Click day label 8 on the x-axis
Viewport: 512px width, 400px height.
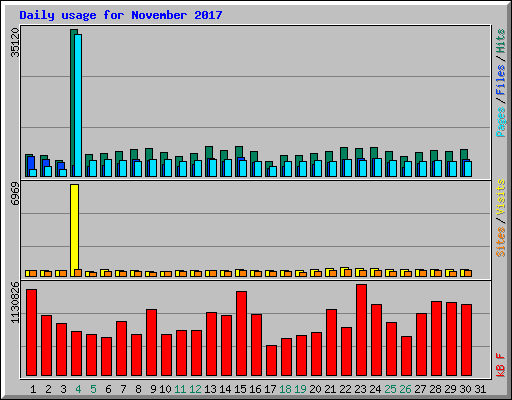pyautogui.click(x=138, y=389)
